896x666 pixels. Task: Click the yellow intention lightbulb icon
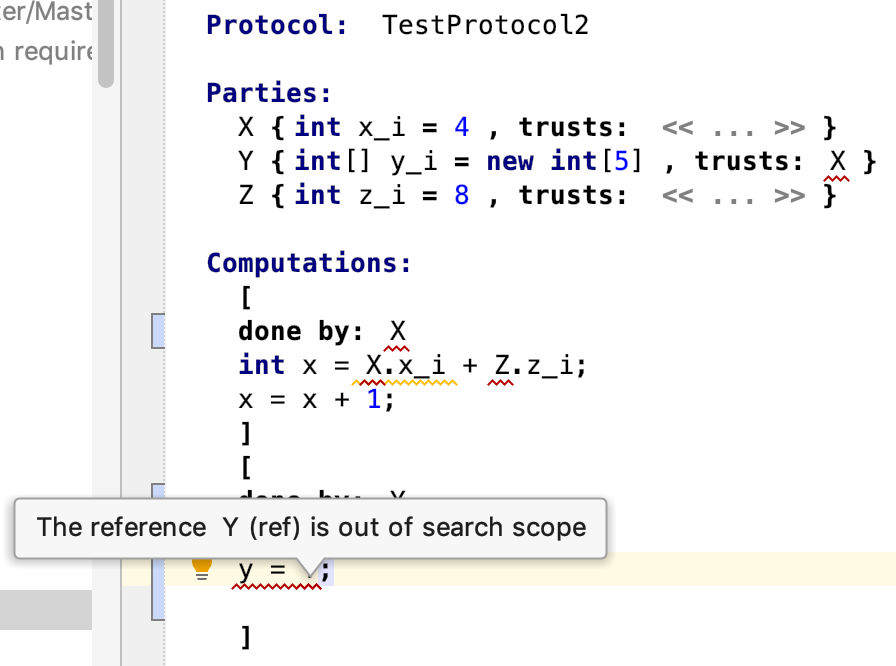point(202,569)
